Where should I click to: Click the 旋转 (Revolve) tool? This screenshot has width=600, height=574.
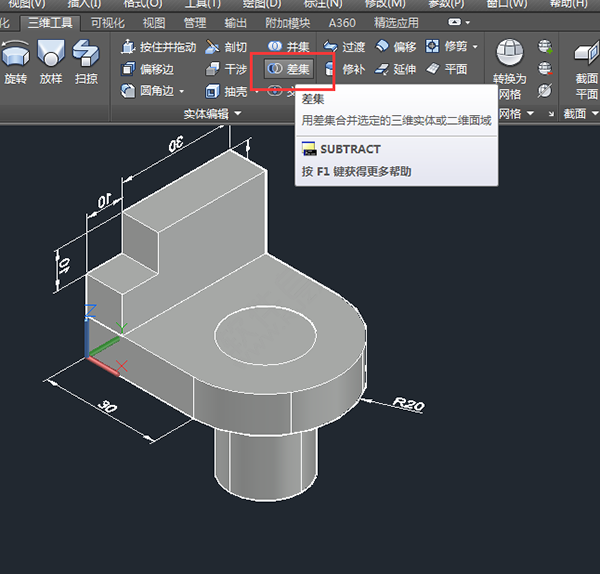pyautogui.click(x=16, y=60)
